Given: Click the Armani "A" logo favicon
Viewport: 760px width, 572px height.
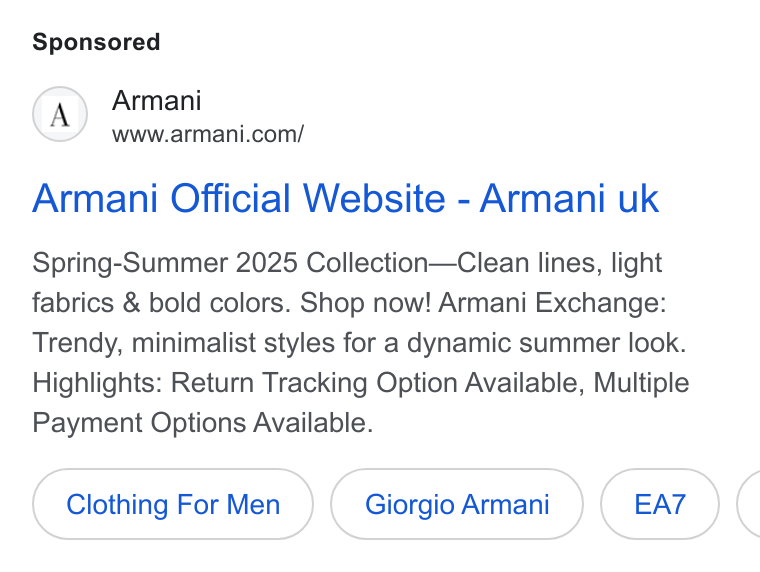Looking at the screenshot, I should 60,114.
